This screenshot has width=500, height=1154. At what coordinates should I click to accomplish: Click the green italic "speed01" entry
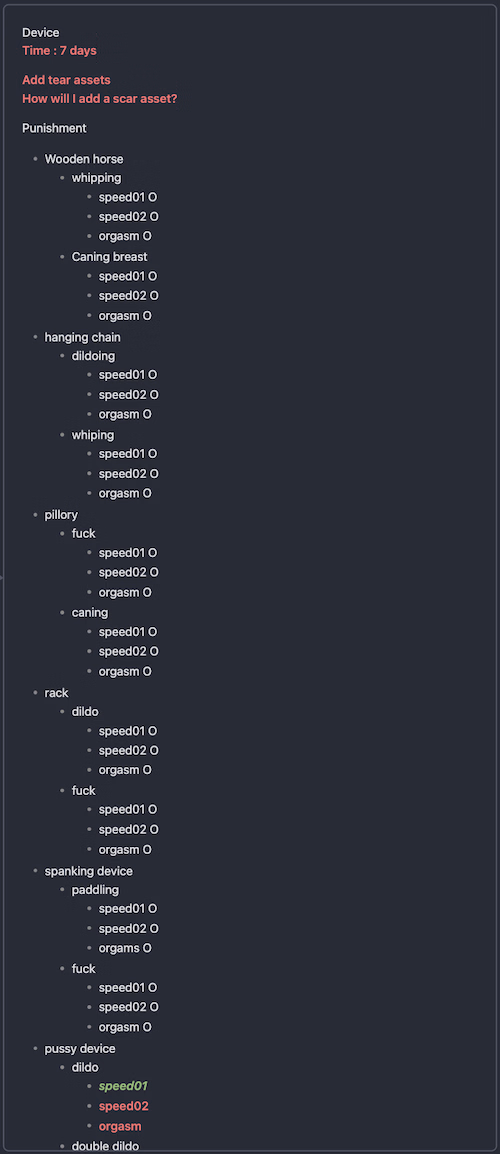pyautogui.click(x=124, y=1086)
